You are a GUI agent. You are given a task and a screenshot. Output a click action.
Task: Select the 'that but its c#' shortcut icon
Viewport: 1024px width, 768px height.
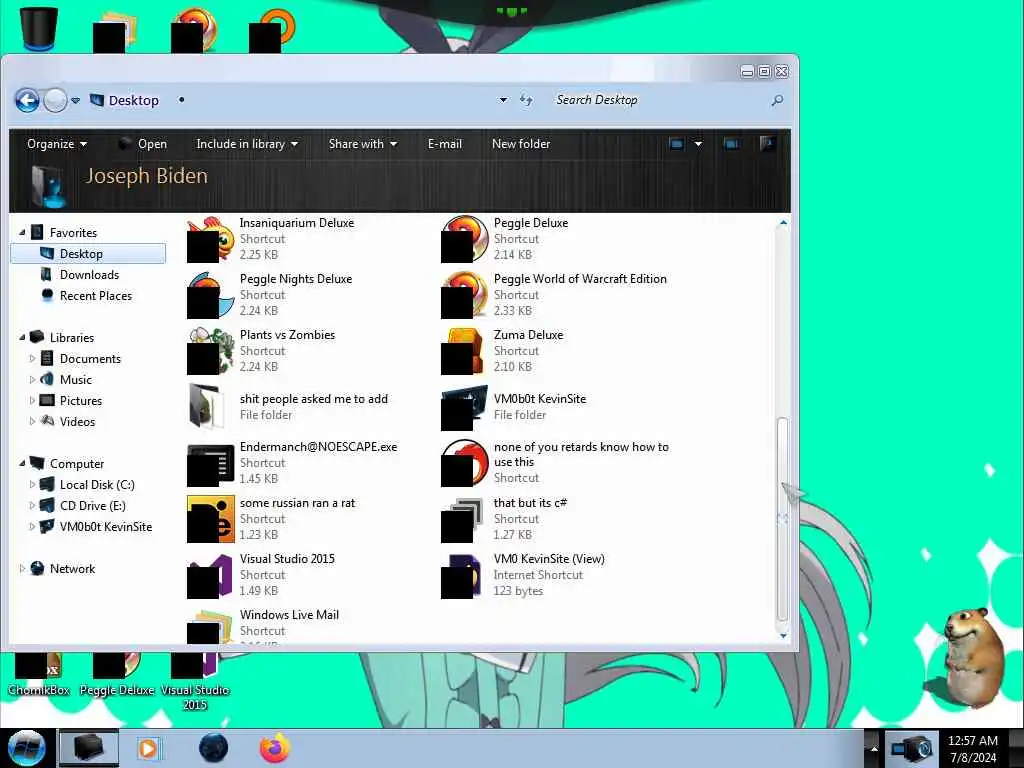point(464,519)
